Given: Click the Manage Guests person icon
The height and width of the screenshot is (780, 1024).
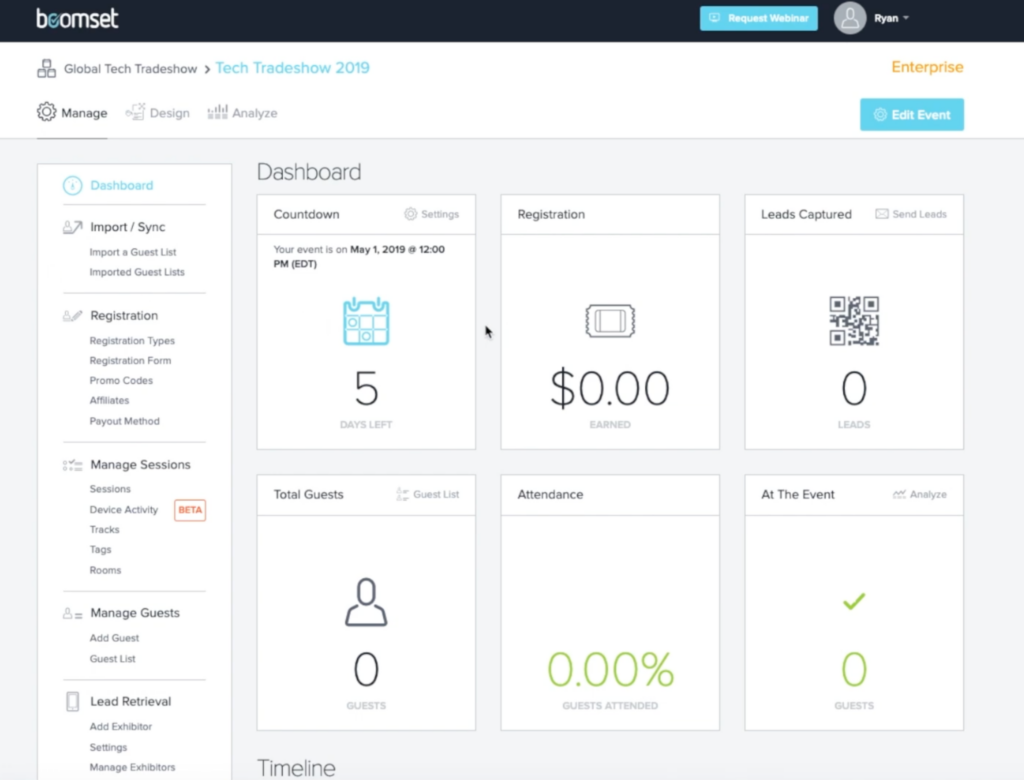Looking at the screenshot, I should pyautogui.click(x=72, y=613).
